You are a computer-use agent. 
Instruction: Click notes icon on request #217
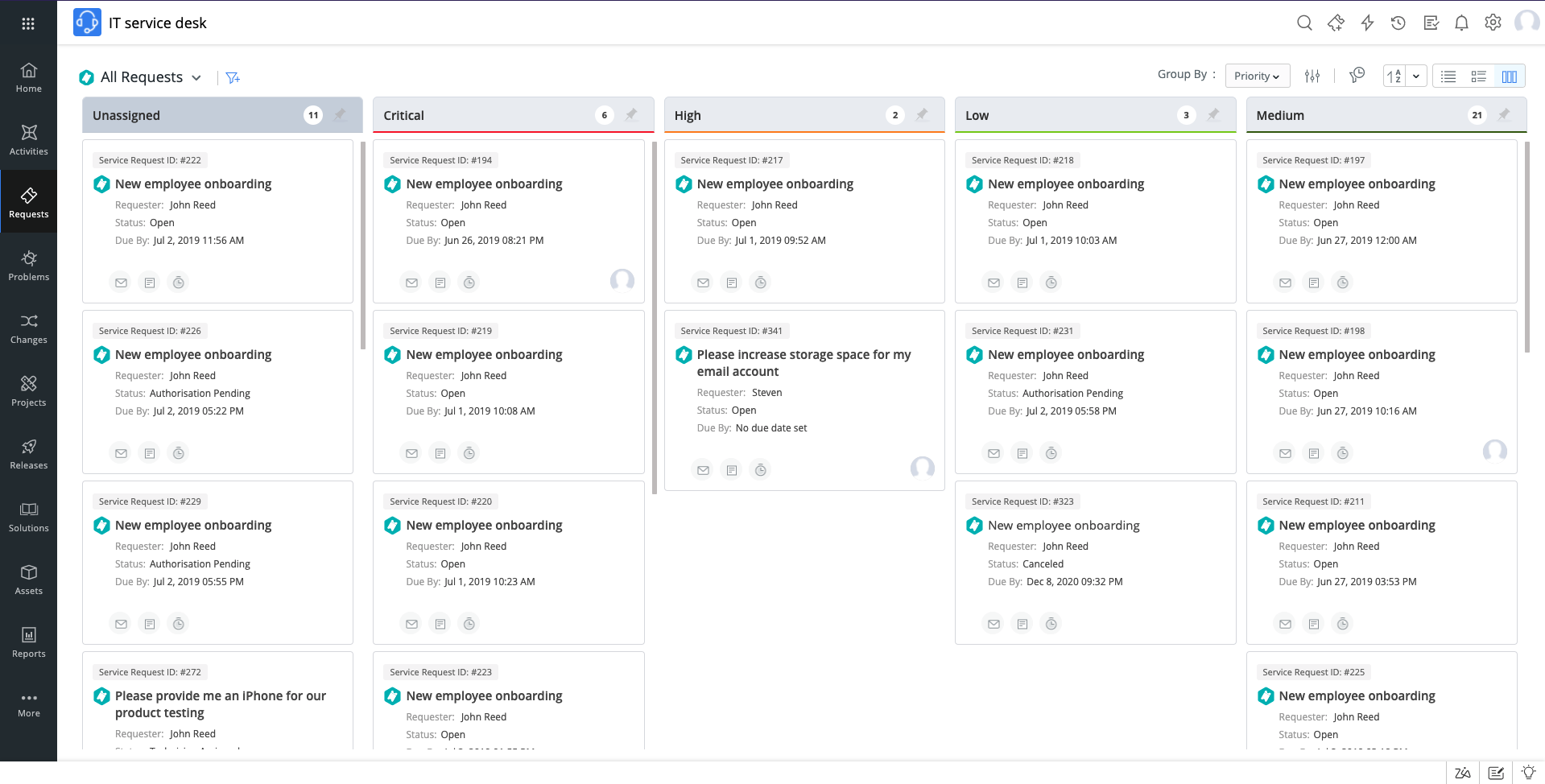pos(732,283)
